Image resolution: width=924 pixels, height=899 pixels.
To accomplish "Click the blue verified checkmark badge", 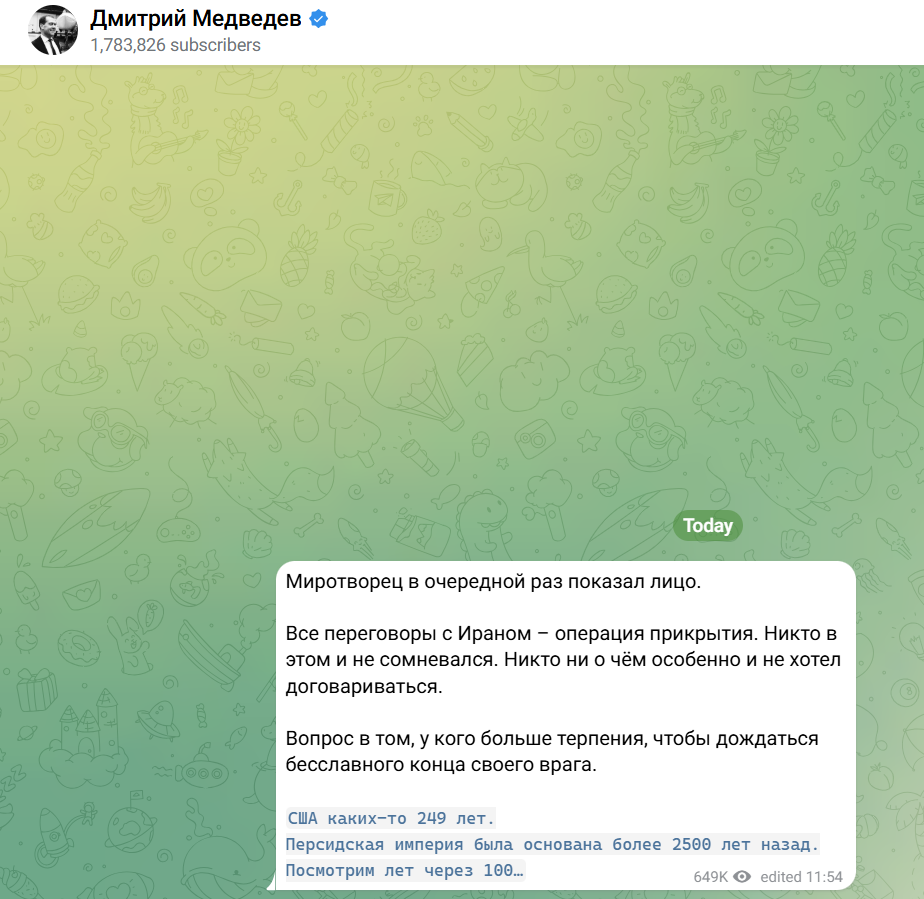I will pyautogui.click(x=319, y=19).
